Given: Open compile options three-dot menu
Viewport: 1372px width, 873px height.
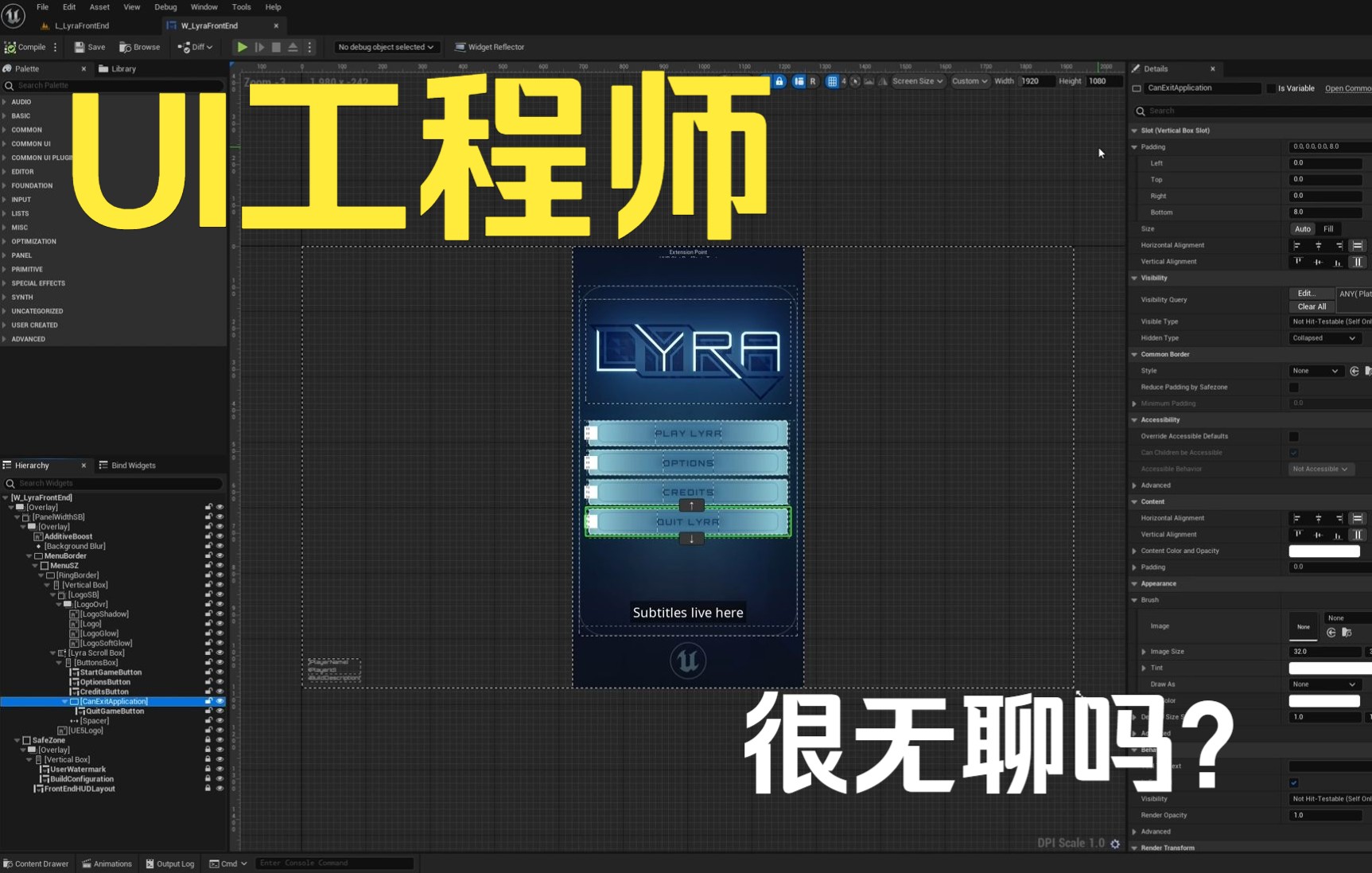Looking at the screenshot, I should point(55,47).
